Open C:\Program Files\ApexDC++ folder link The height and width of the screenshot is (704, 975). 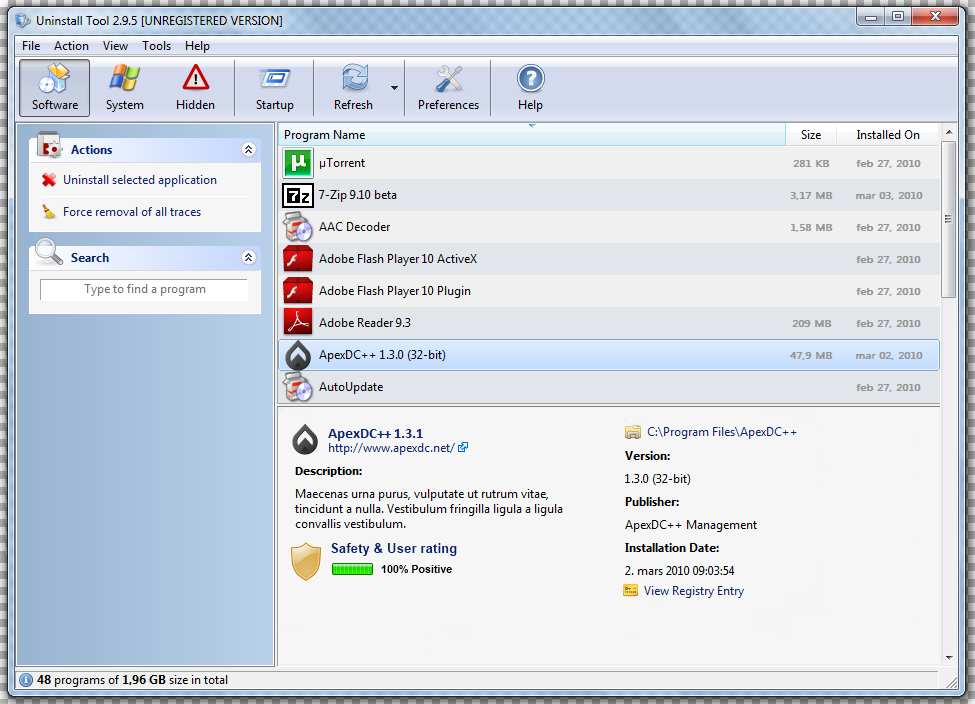click(722, 432)
